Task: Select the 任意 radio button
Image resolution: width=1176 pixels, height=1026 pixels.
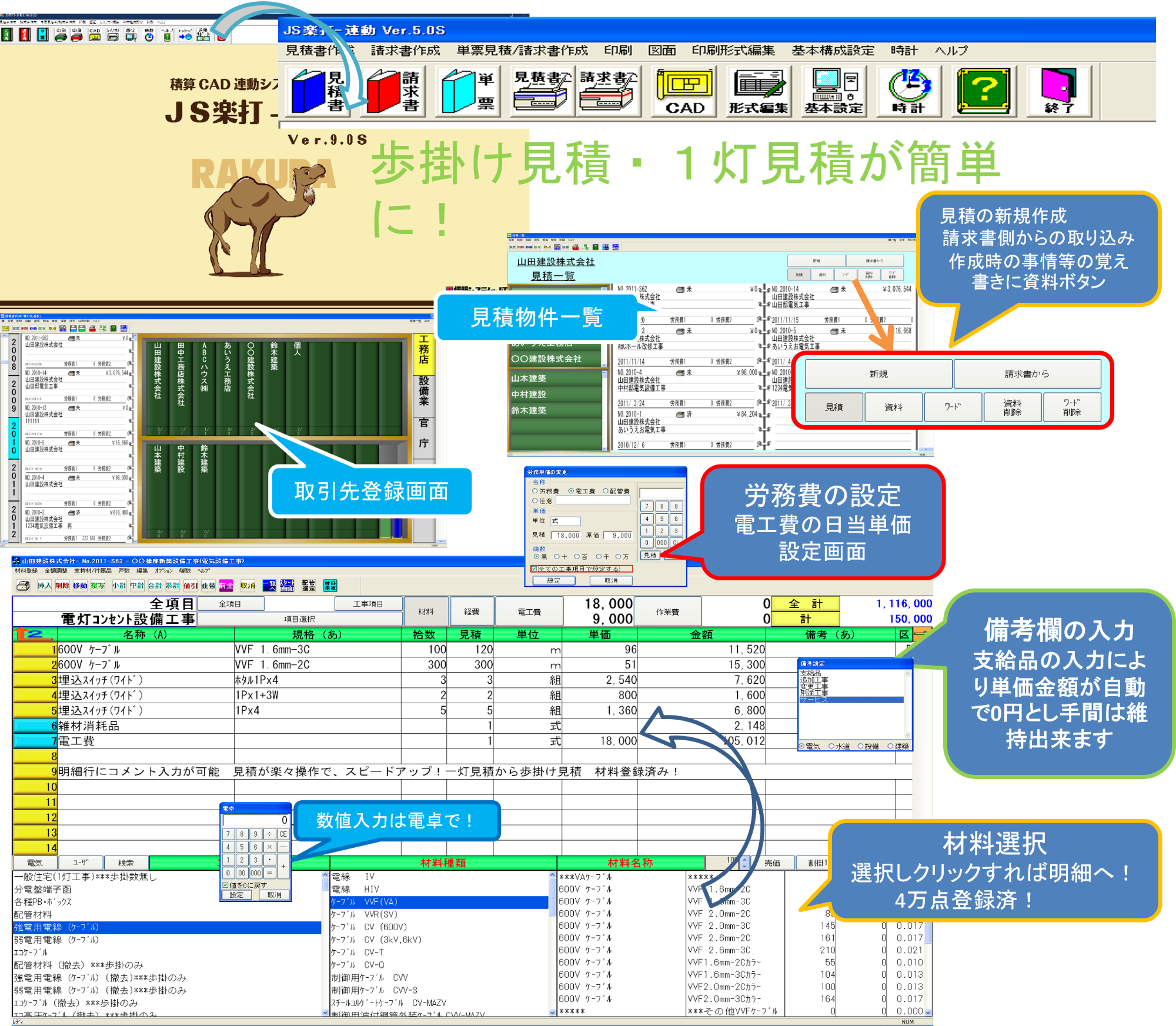Action: pos(535,501)
